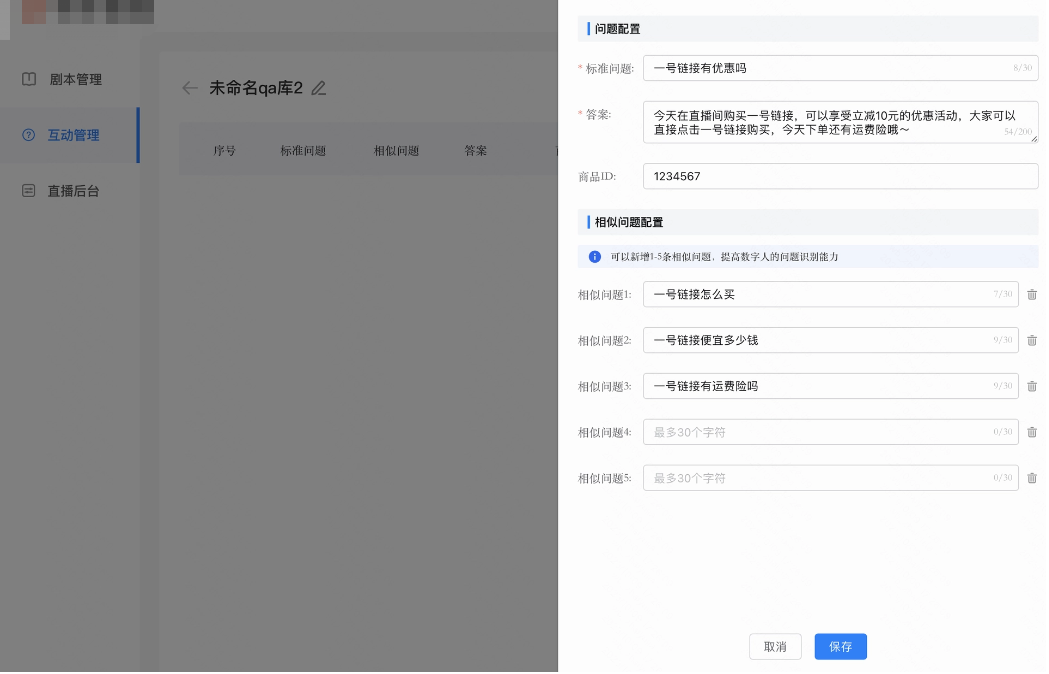Remove 相似问题3 via its trash icon
Viewport: 1049px width, 674px height.
tap(1032, 386)
